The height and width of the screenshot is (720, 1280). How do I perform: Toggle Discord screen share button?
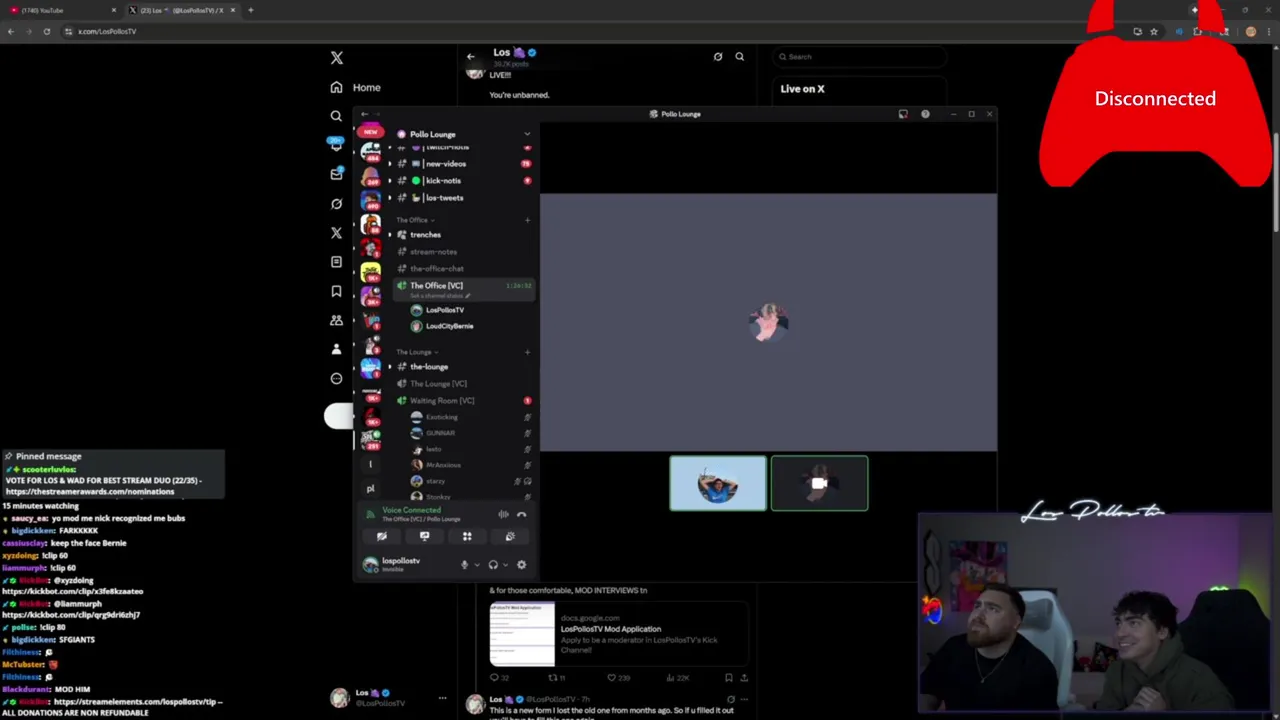coord(424,537)
